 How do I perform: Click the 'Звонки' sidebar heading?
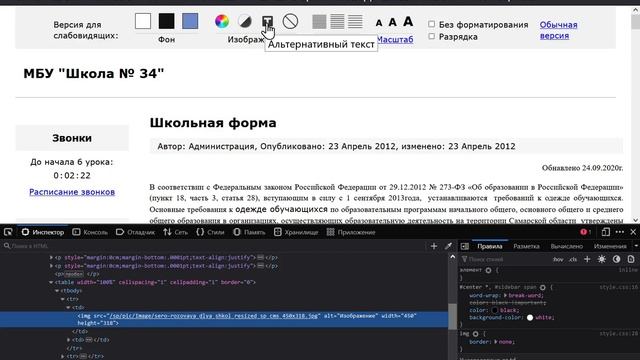[72, 138]
